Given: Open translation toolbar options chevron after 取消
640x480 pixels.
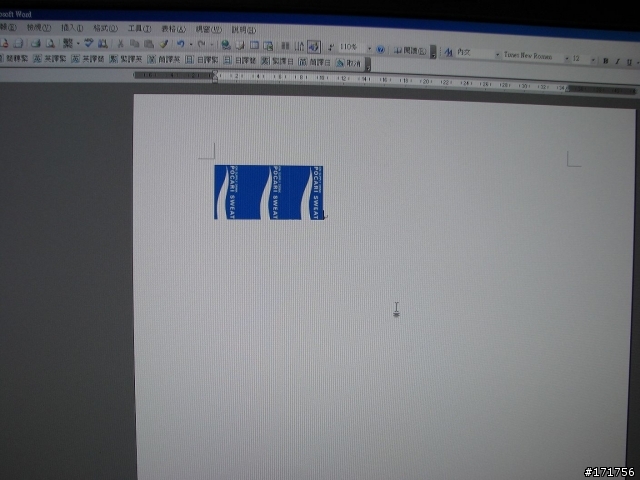Looking at the screenshot, I should 368,64.
